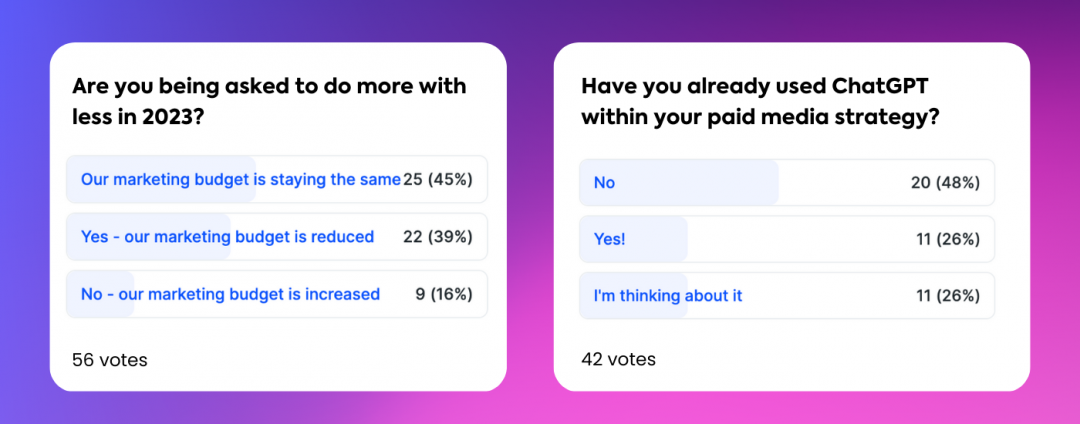Click '11 (26%)' beside the 'Yes!' answer
The image size is (1080, 424).
(948, 239)
